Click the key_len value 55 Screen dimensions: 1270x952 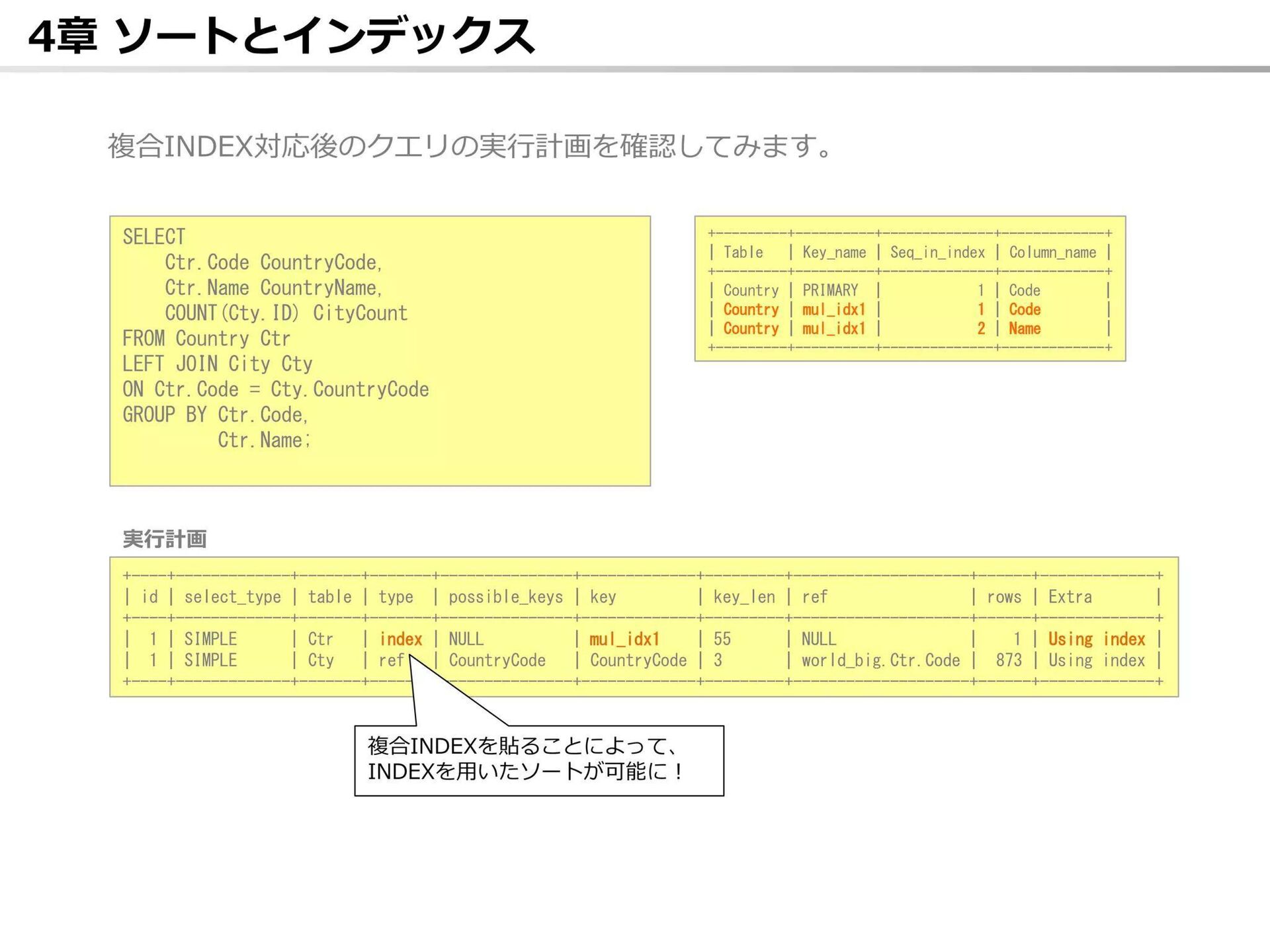(722, 639)
